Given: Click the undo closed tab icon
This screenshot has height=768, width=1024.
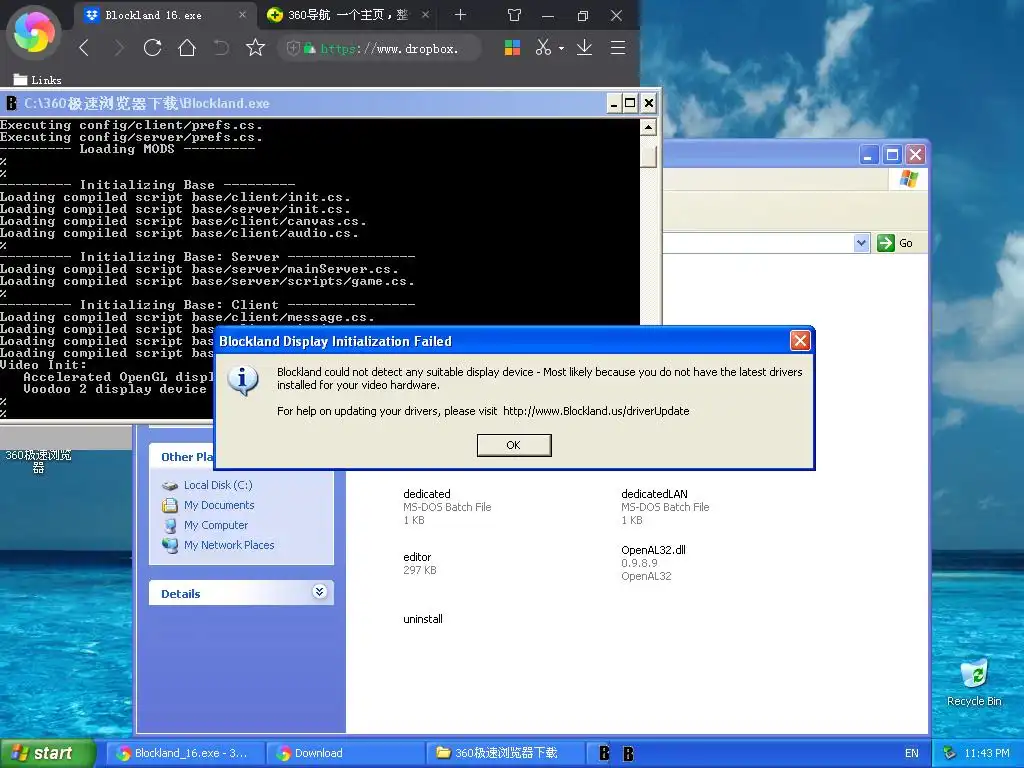Looking at the screenshot, I should (221, 48).
